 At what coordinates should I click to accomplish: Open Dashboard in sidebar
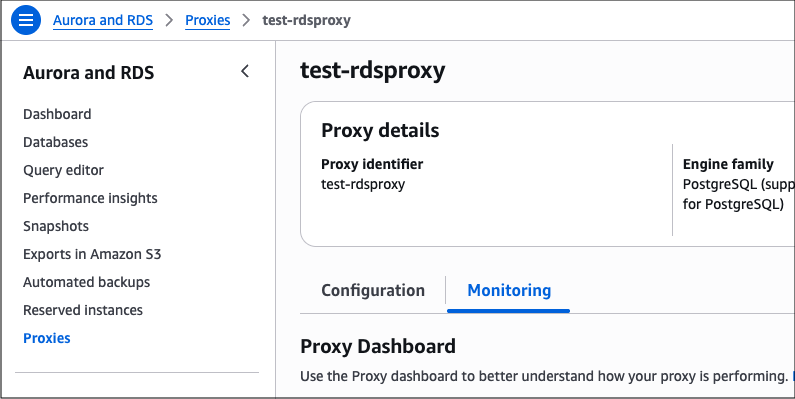[x=57, y=114]
